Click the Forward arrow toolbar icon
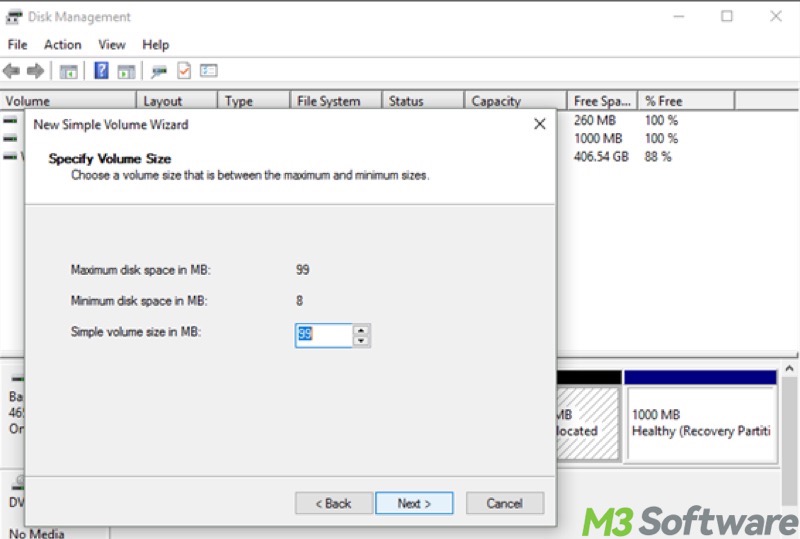The width and height of the screenshot is (800, 539). tap(35, 71)
